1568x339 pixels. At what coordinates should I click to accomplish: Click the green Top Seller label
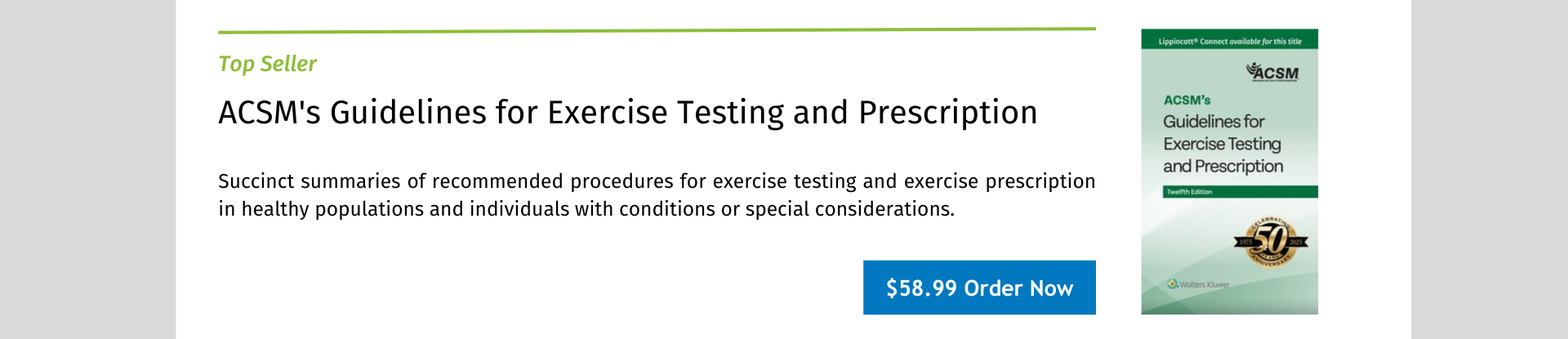pos(267,64)
